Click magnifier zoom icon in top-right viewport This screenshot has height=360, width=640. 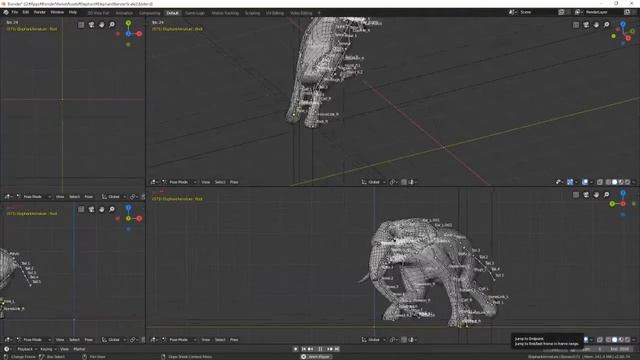607,25
